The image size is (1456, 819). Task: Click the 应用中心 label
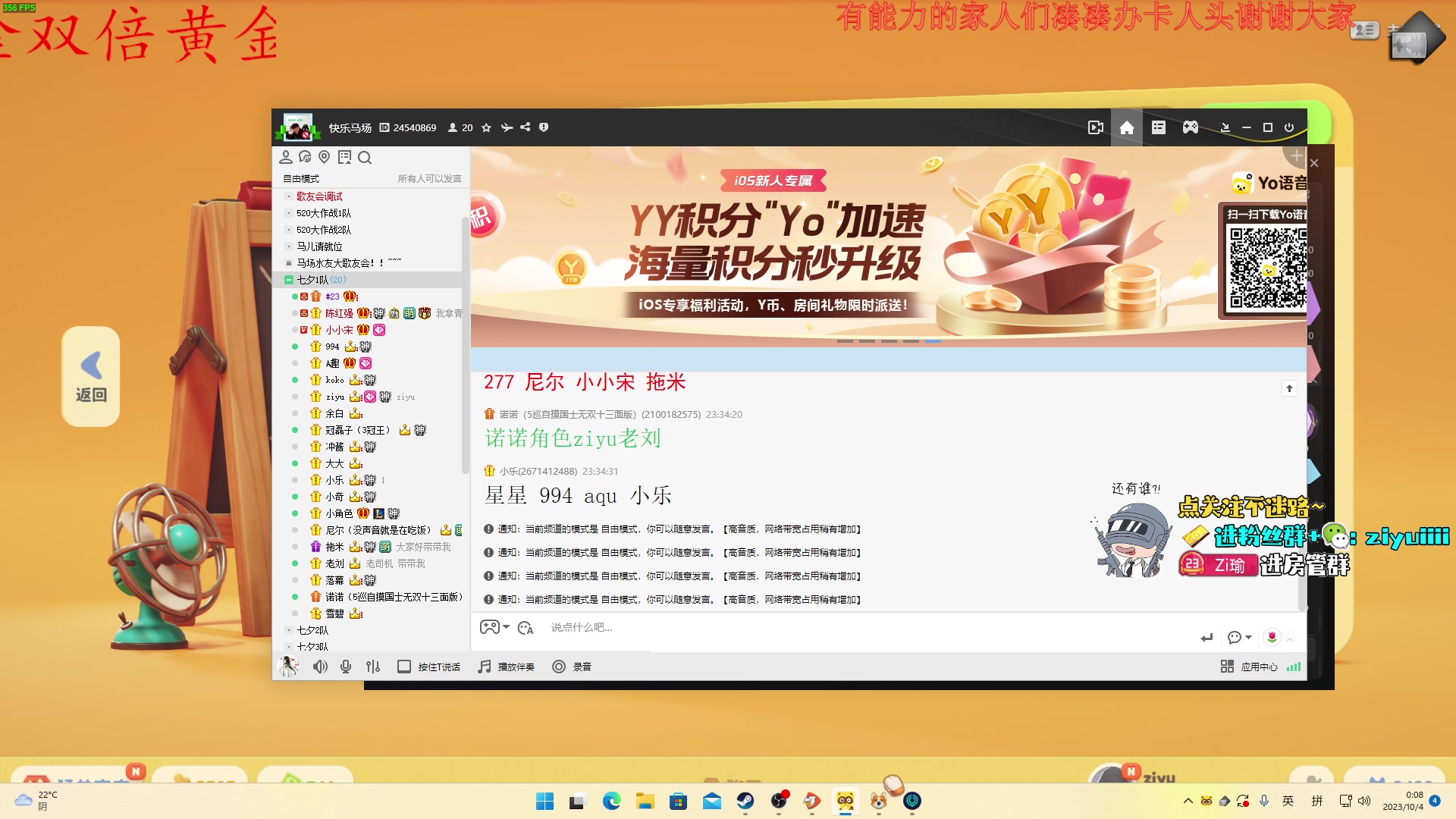tap(1260, 667)
